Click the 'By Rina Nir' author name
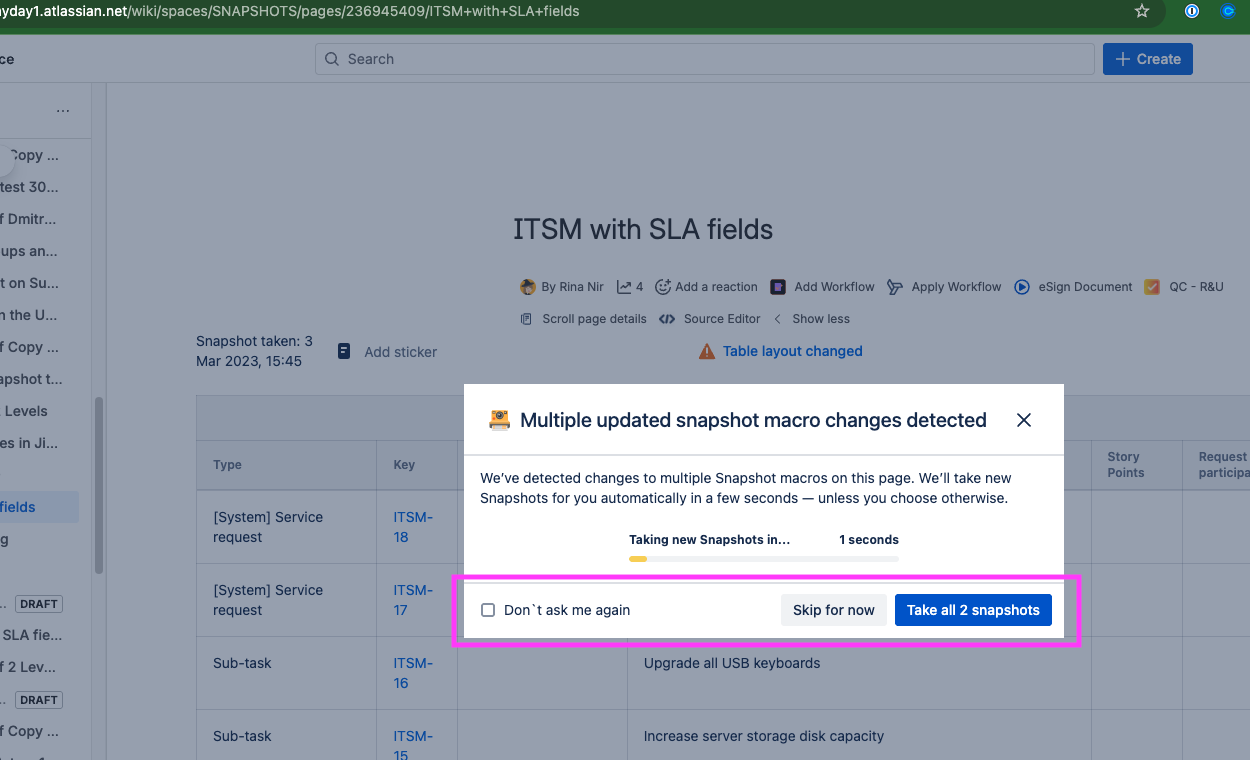This screenshot has width=1250, height=760. coord(572,287)
